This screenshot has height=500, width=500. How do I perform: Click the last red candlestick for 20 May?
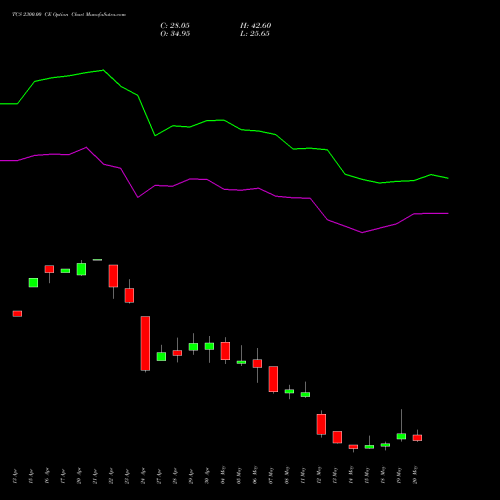click(417, 438)
